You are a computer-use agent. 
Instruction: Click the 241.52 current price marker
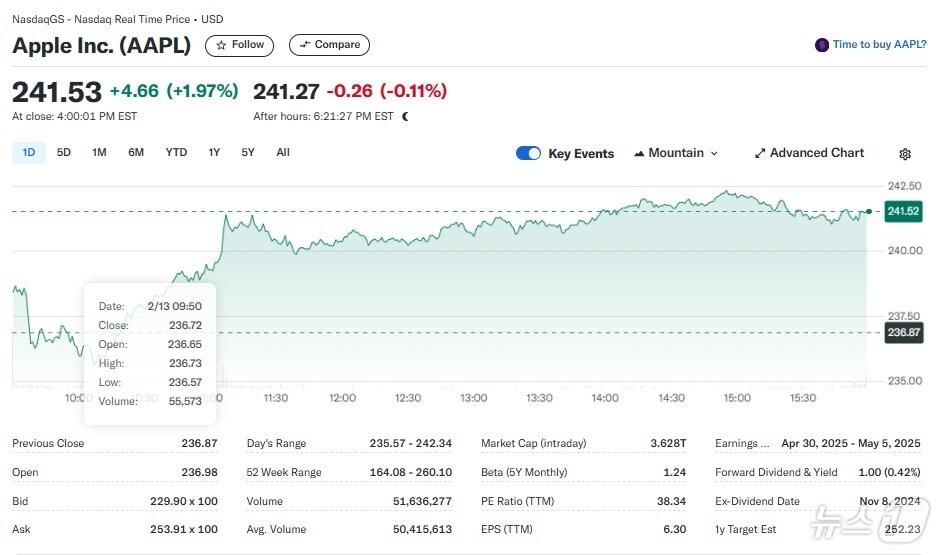(x=902, y=211)
